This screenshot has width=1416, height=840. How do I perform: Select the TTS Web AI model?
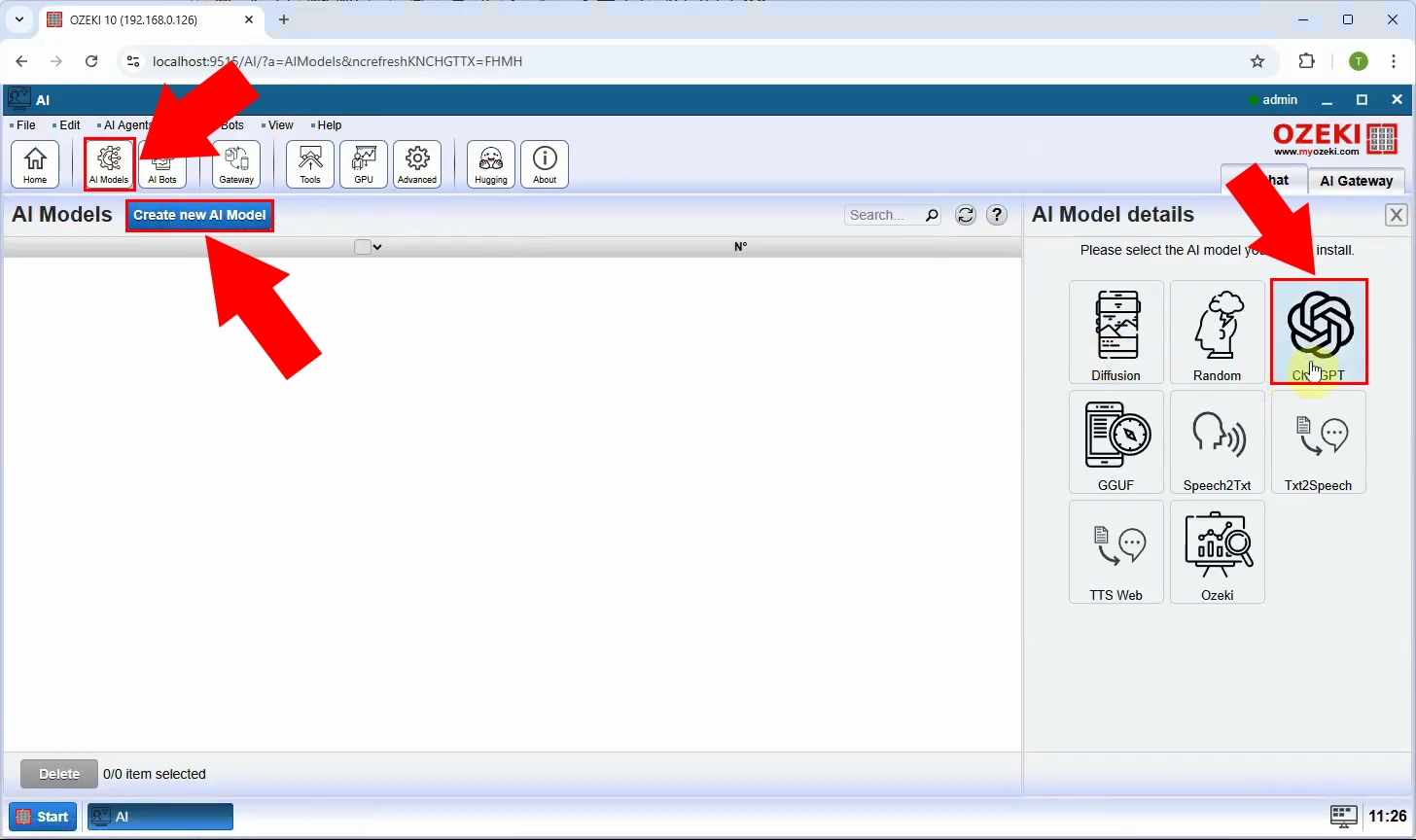[1115, 551]
